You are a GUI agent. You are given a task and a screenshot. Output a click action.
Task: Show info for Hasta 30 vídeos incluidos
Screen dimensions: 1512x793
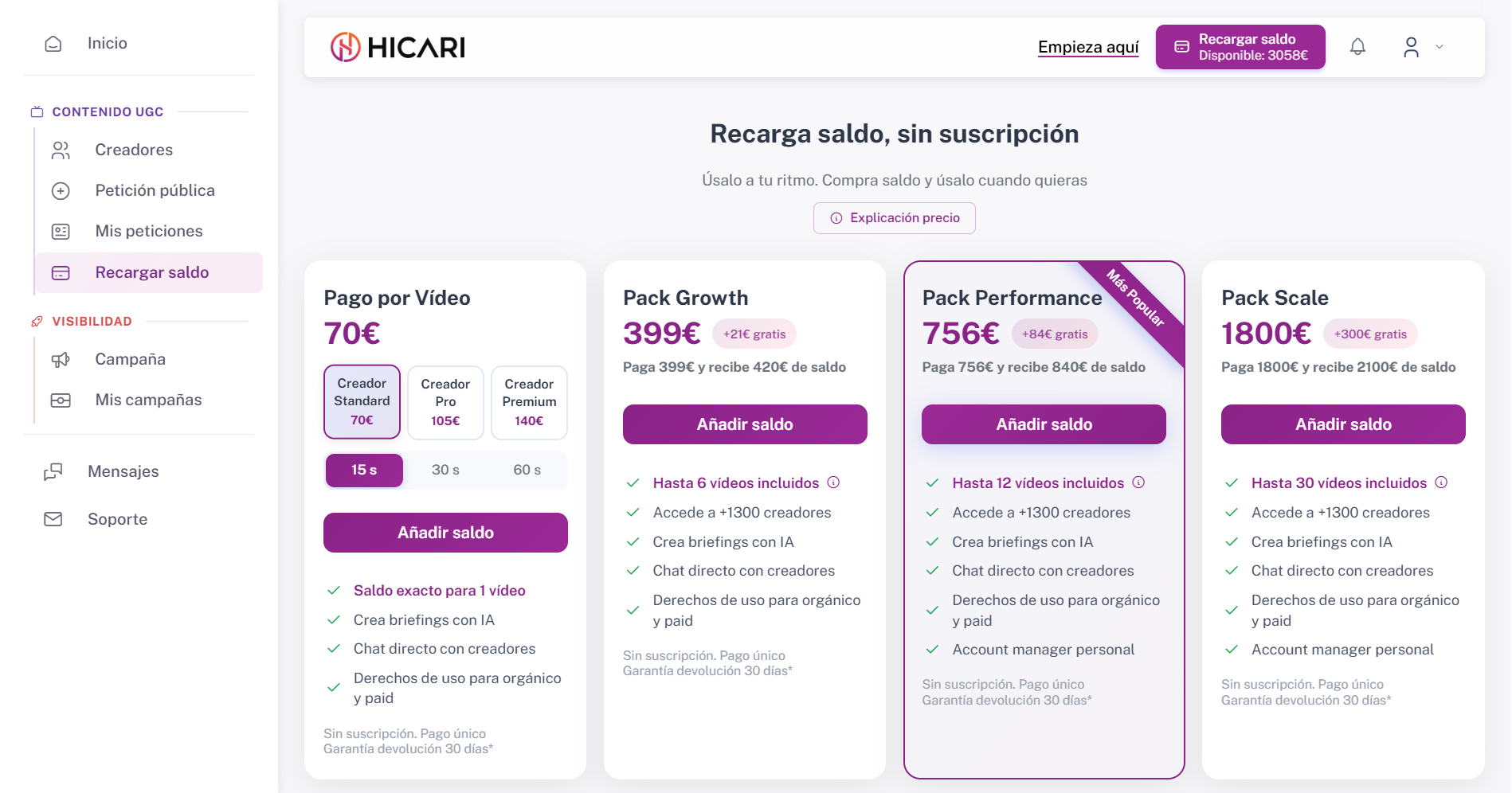(x=1441, y=482)
